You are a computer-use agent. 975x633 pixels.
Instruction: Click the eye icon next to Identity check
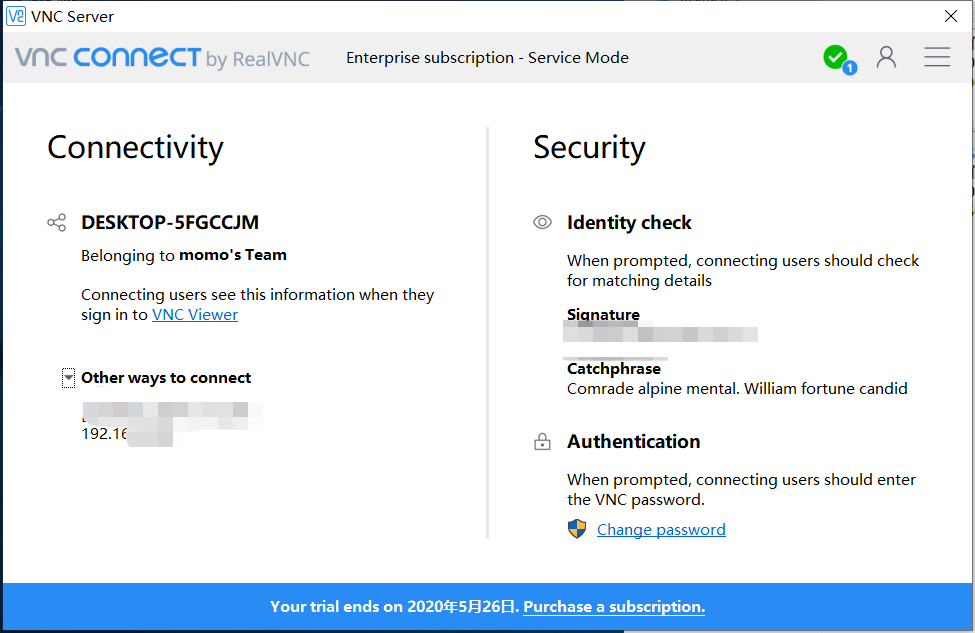click(542, 222)
